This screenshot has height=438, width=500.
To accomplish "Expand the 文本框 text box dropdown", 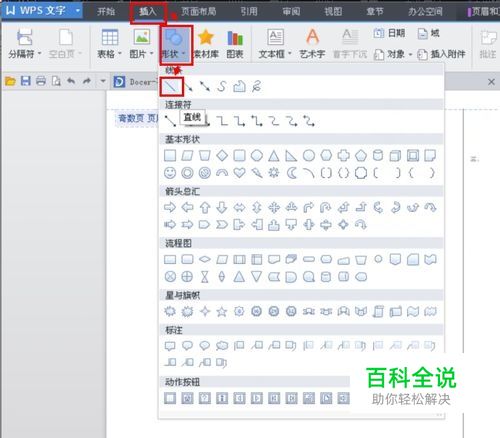I will [290, 54].
